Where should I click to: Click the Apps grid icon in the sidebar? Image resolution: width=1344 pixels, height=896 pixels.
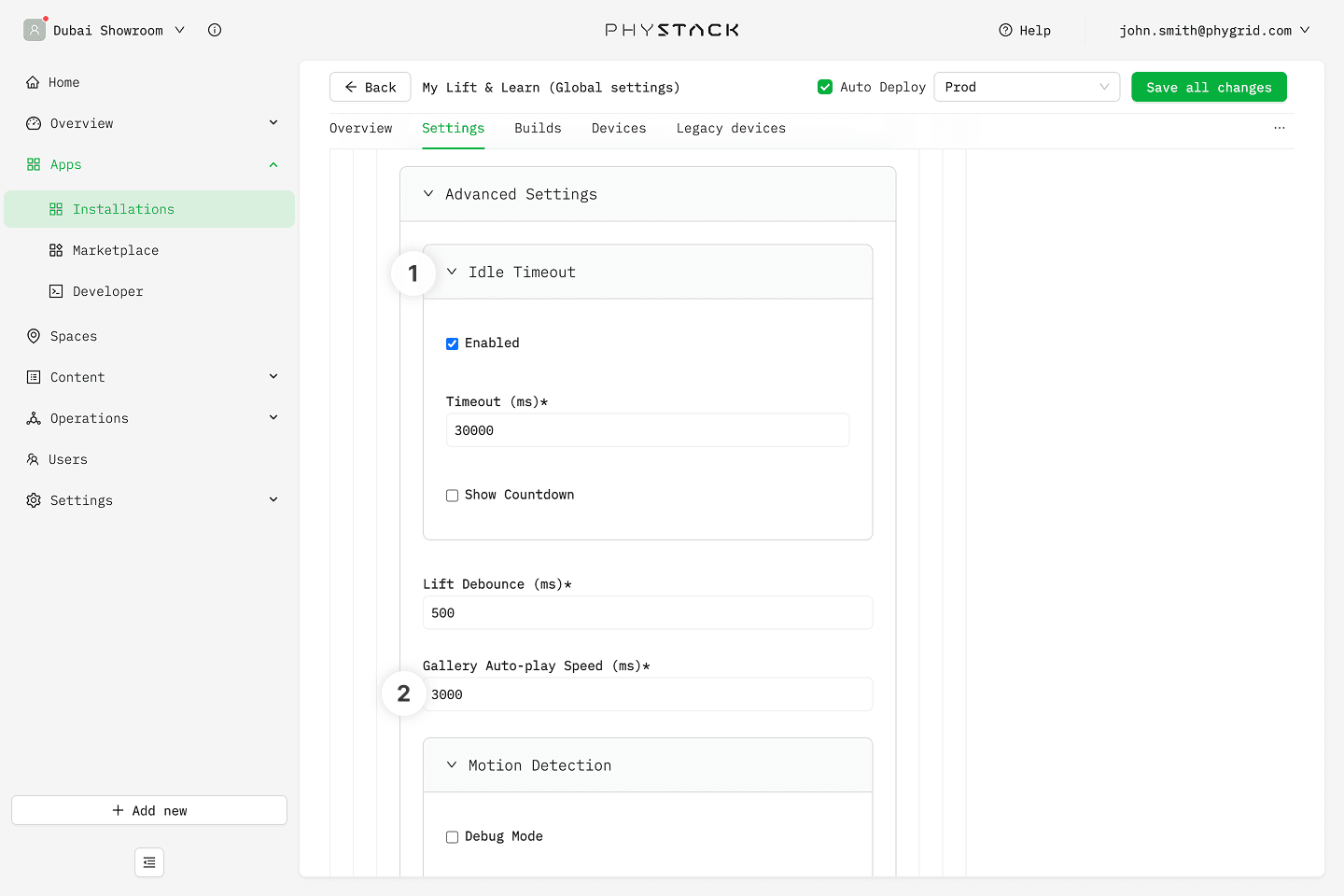34,164
